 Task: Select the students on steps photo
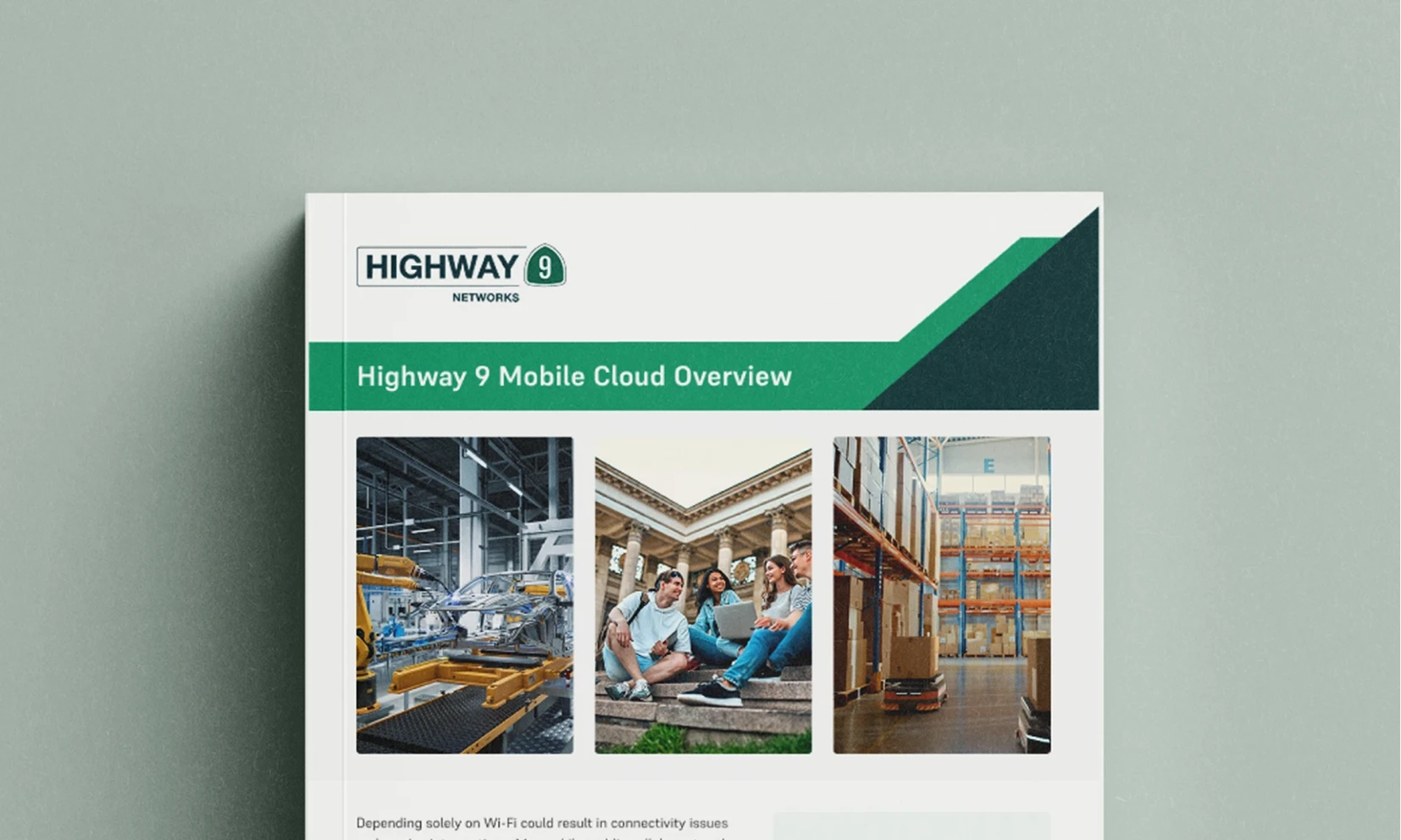(x=703, y=594)
